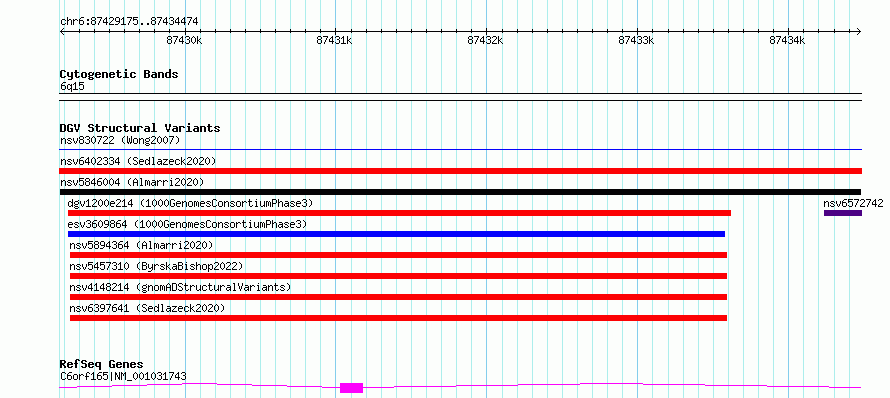Click the red bar under nsv5457310
Image resolution: width=890 pixels, height=398 pixels.
[398, 276]
